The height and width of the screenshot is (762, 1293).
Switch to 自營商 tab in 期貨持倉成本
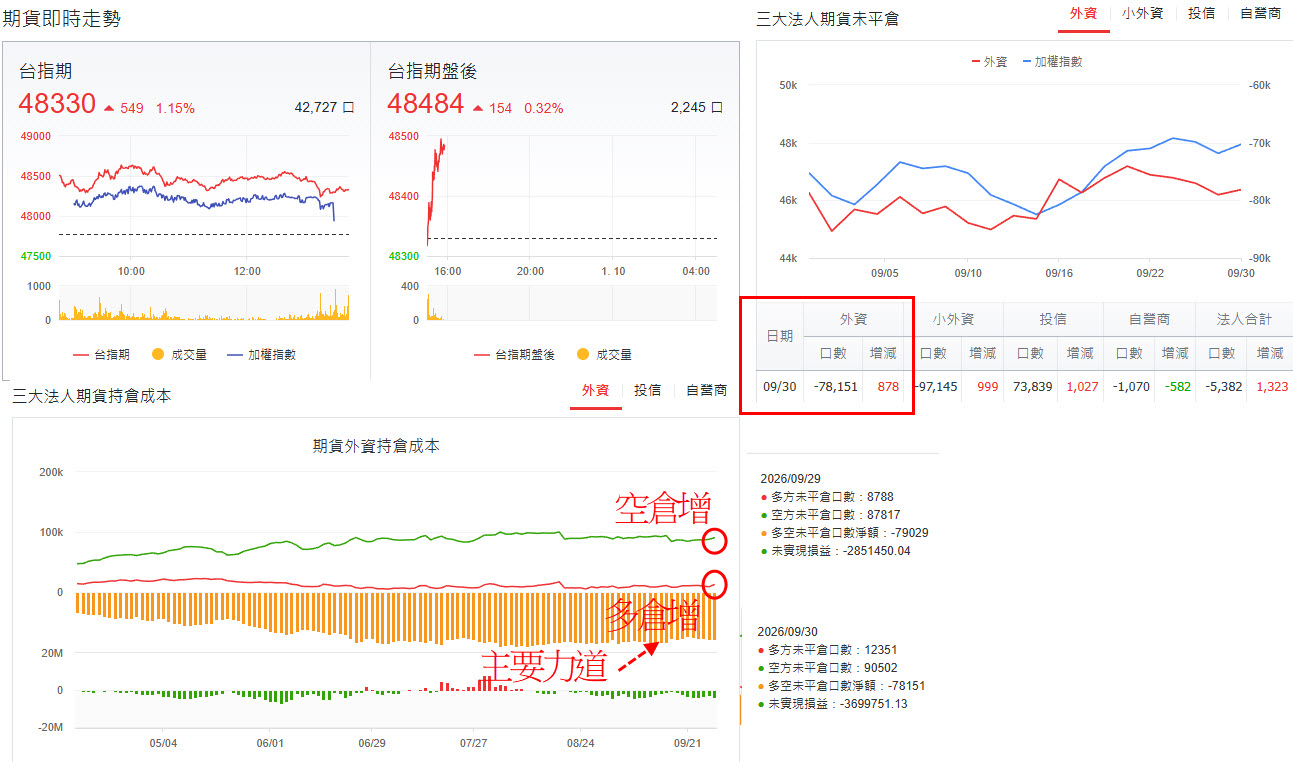(706, 390)
